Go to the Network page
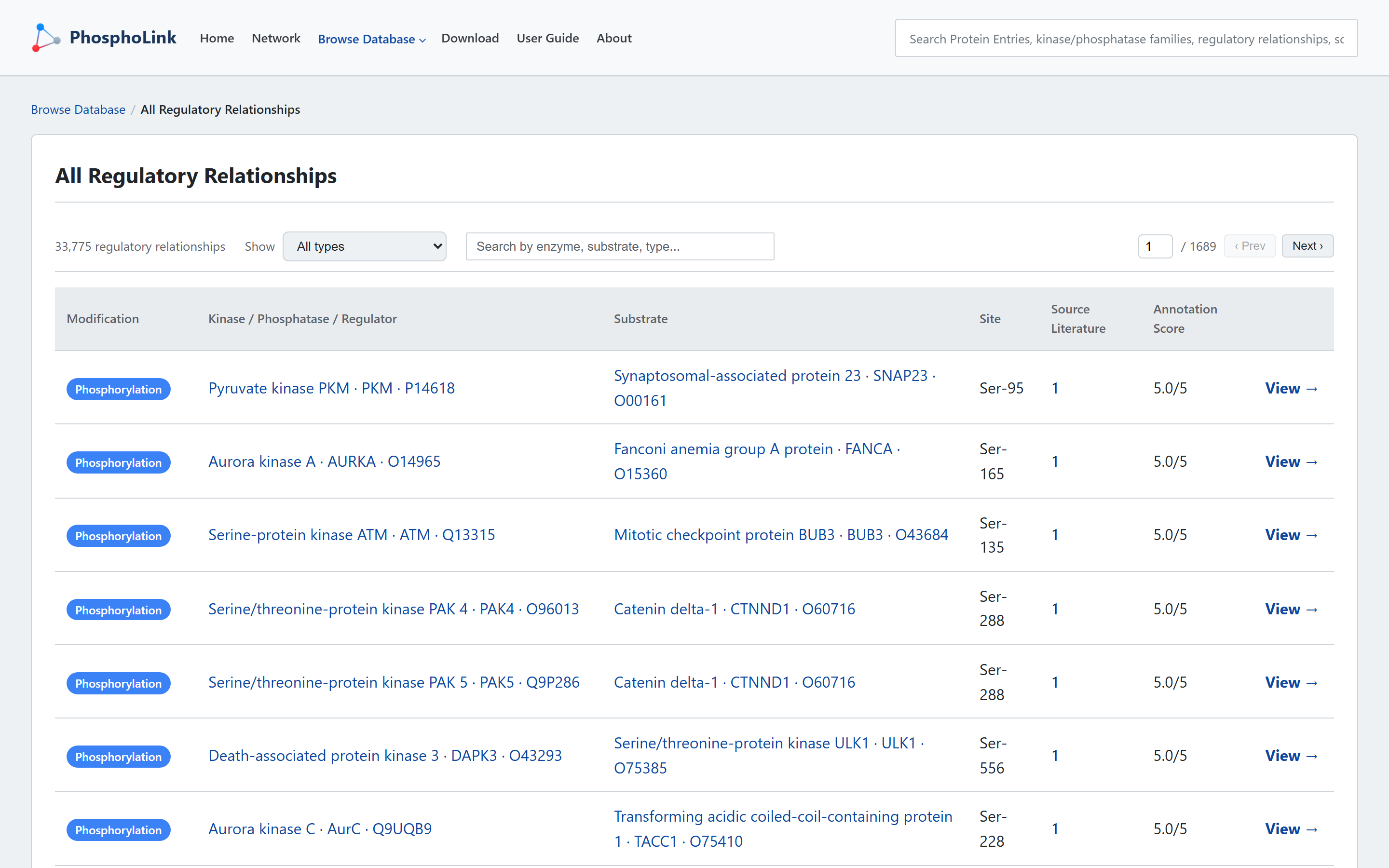Viewport: 1389px width, 868px height. coord(275,38)
